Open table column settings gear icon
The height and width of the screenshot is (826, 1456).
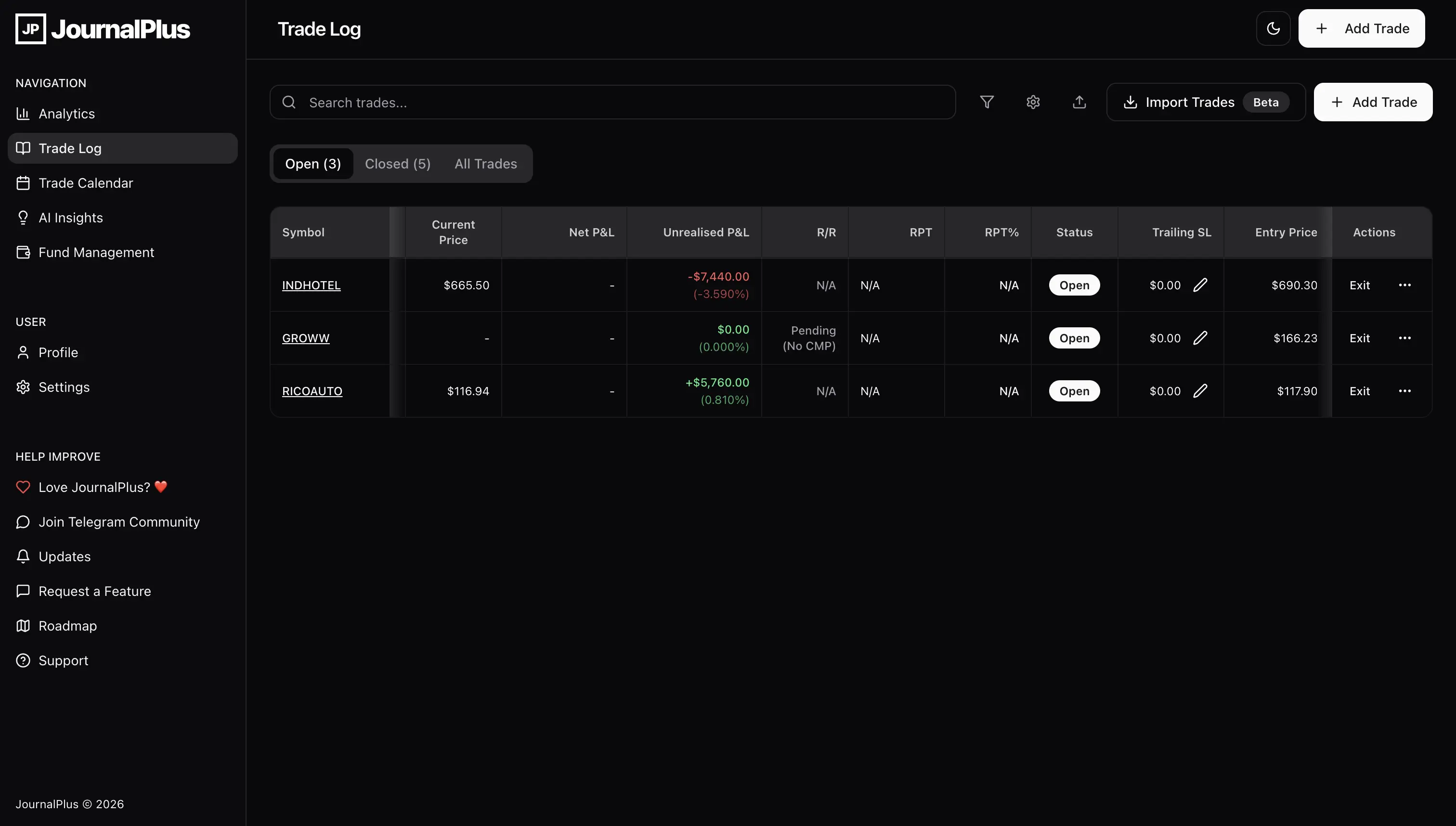pyautogui.click(x=1033, y=102)
